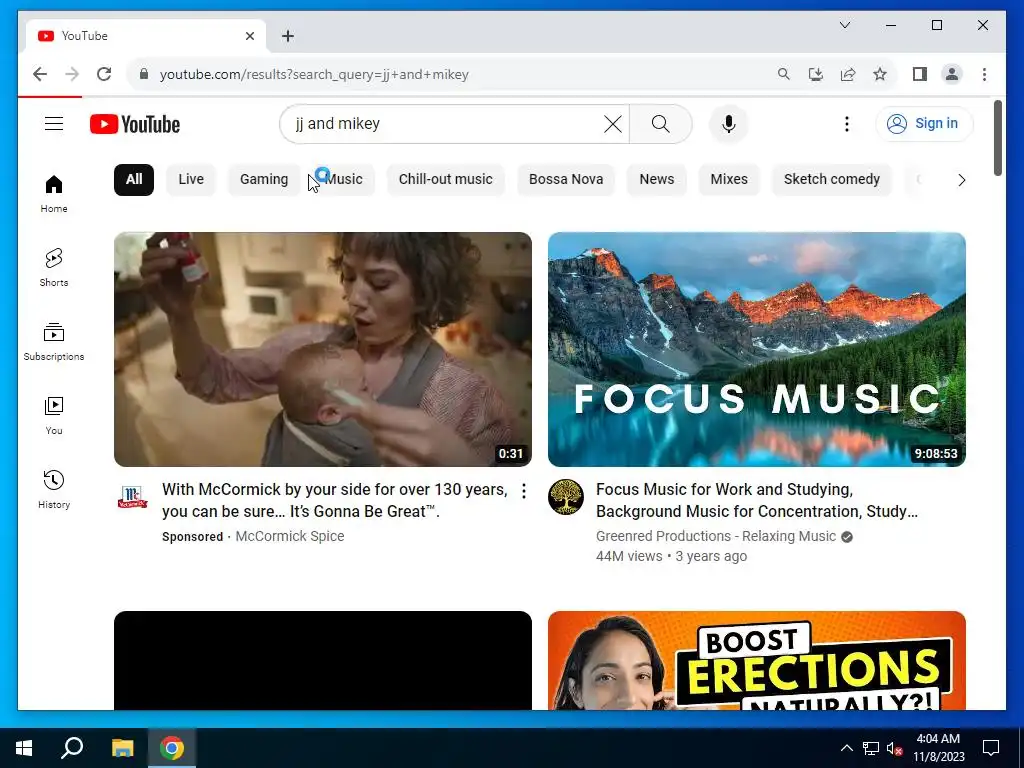Open the Boost Erections video thumbnail
The height and width of the screenshot is (768, 1024).
coord(756,660)
